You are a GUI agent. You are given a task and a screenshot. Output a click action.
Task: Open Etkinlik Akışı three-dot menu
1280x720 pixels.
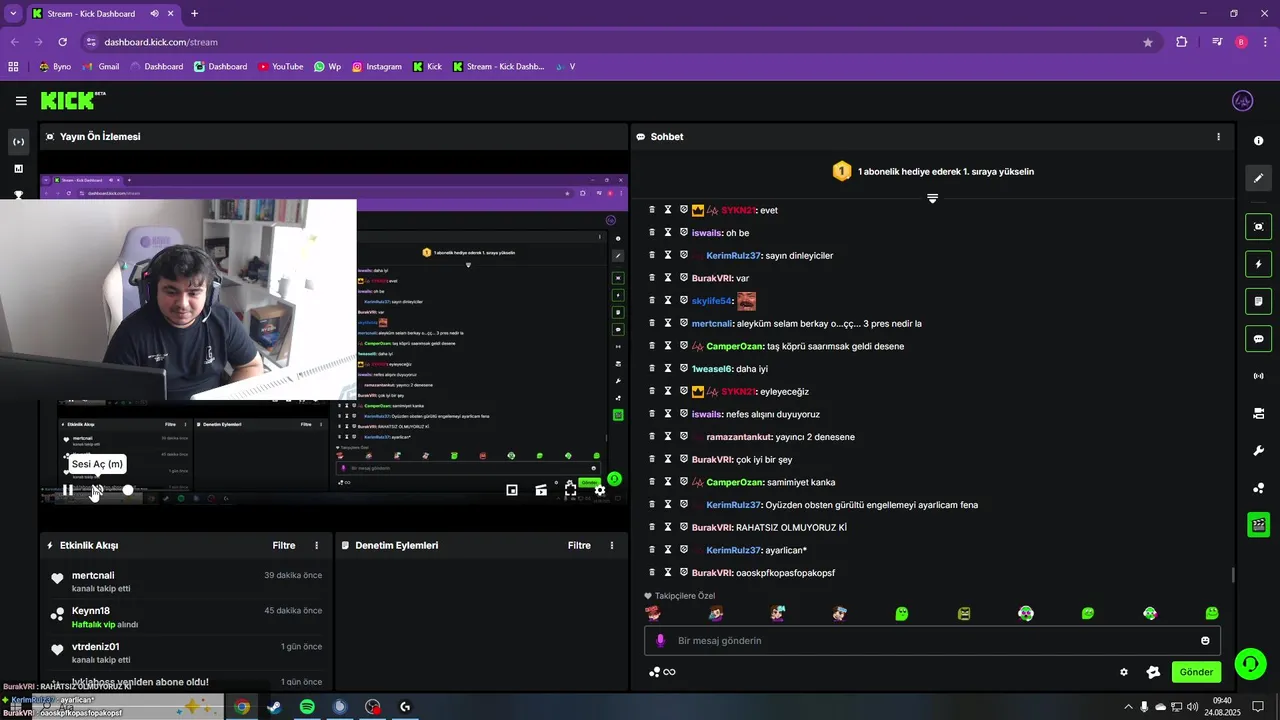(x=317, y=545)
